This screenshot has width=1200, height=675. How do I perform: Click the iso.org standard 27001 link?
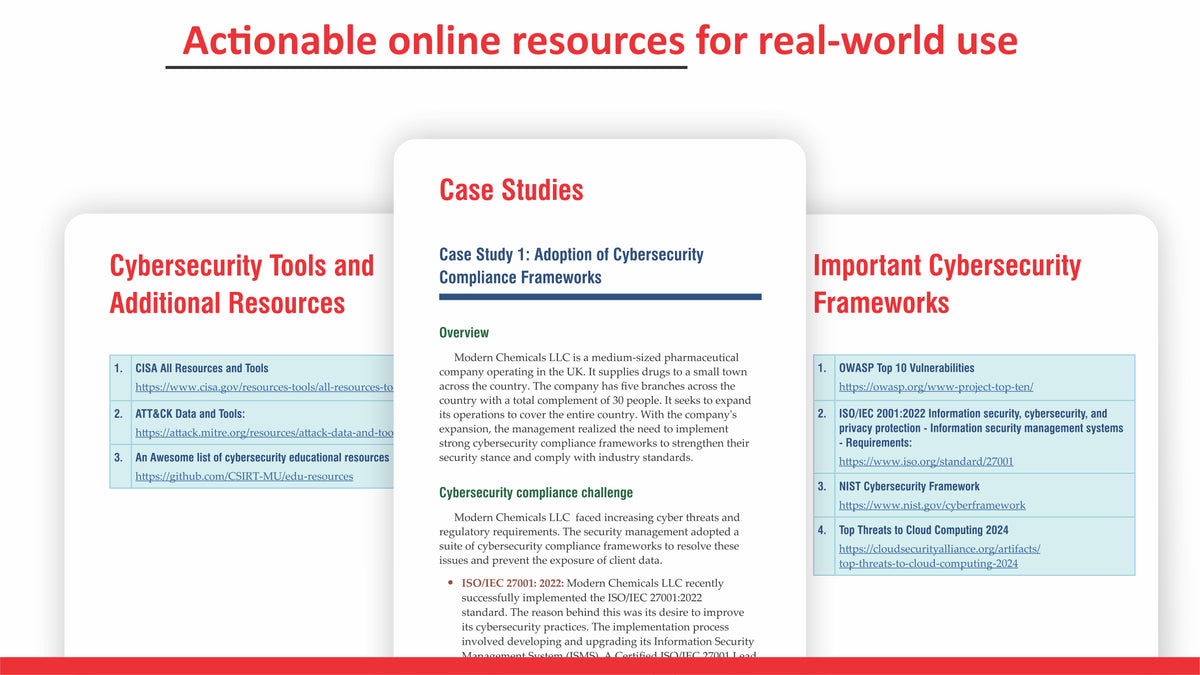pos(925,461)
